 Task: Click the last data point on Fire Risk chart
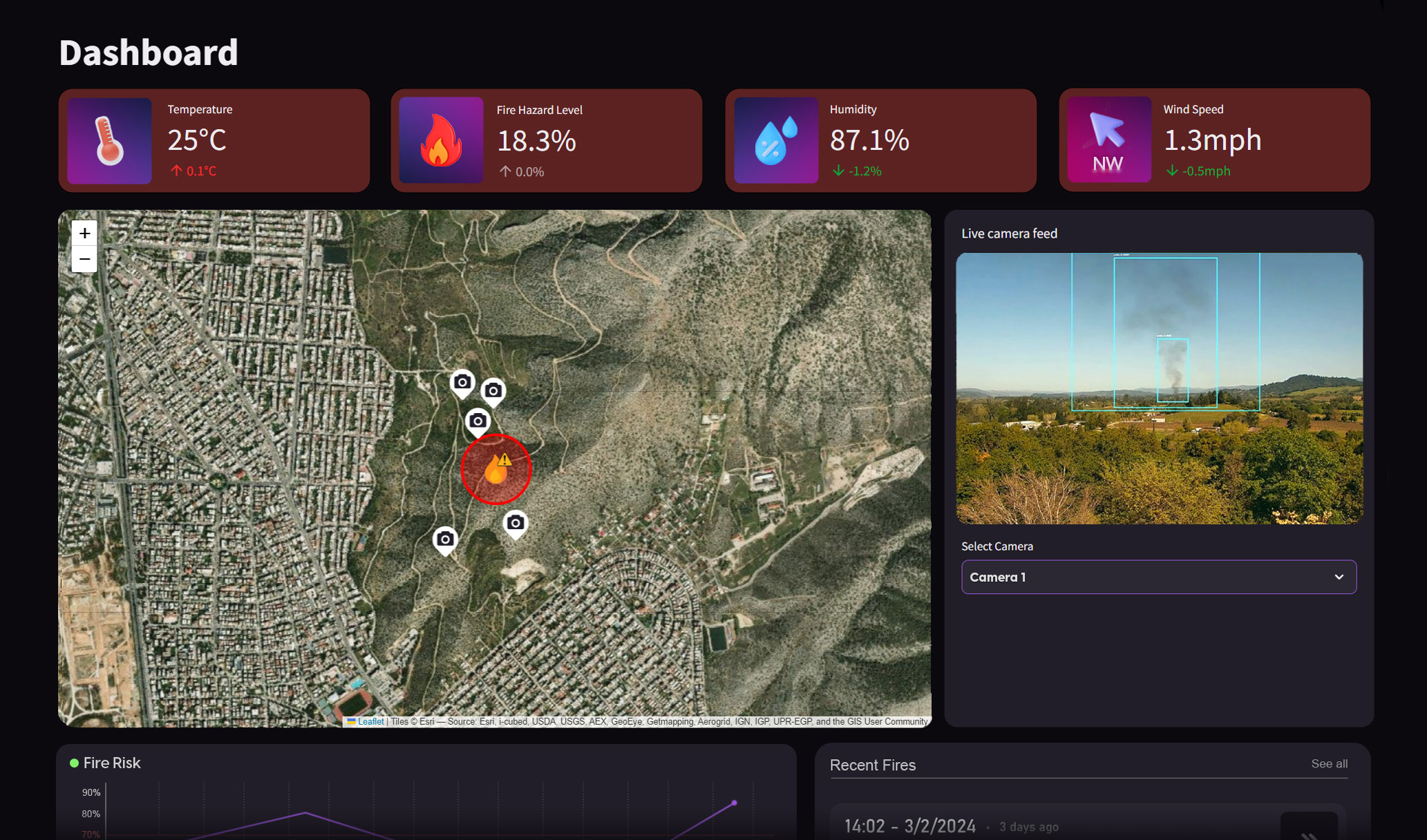pos(734,803)
